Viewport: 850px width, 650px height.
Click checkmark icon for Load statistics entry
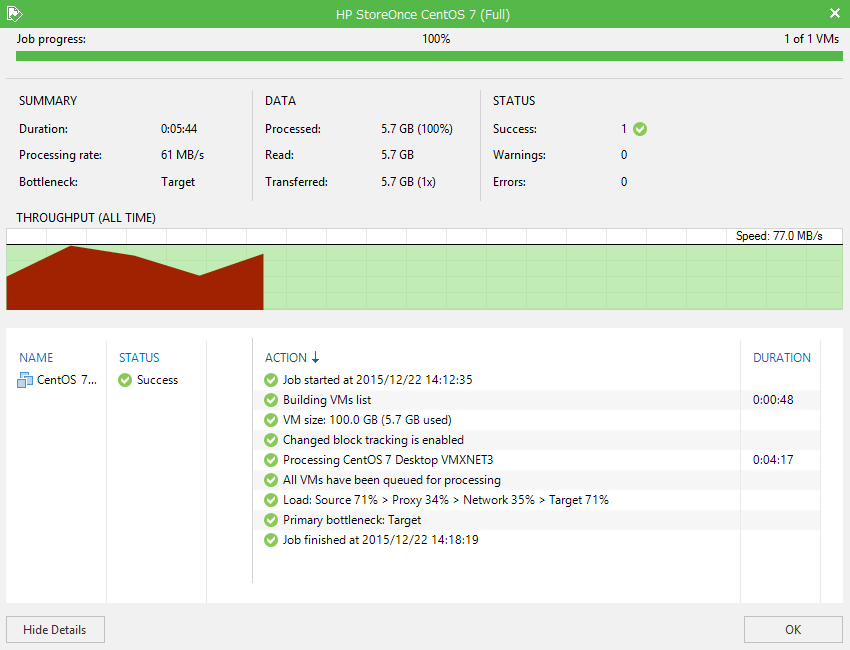coord(271,500)
